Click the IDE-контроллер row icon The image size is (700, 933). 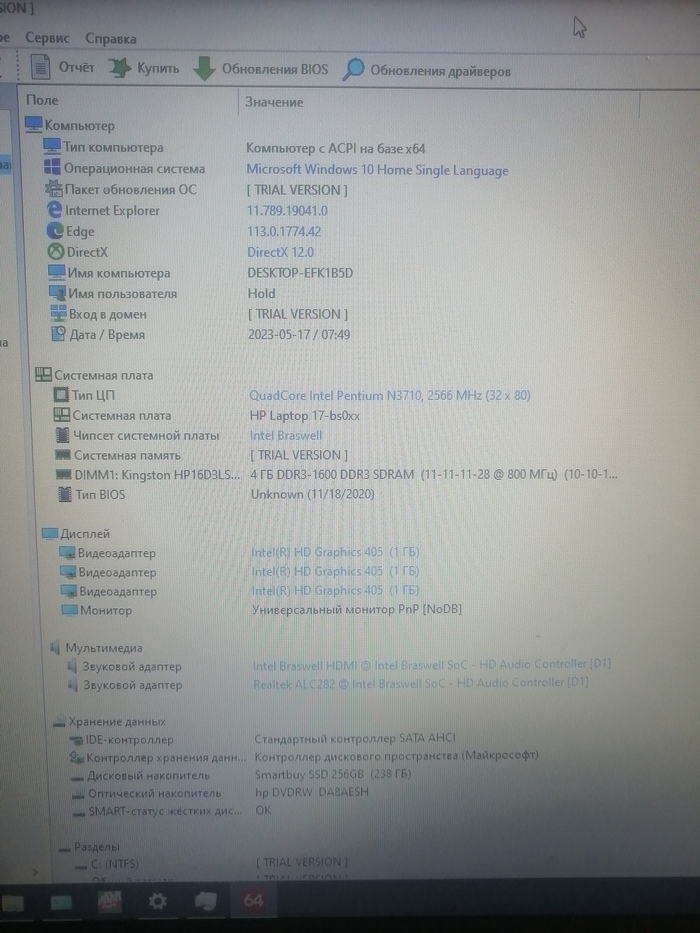[76, 740]
